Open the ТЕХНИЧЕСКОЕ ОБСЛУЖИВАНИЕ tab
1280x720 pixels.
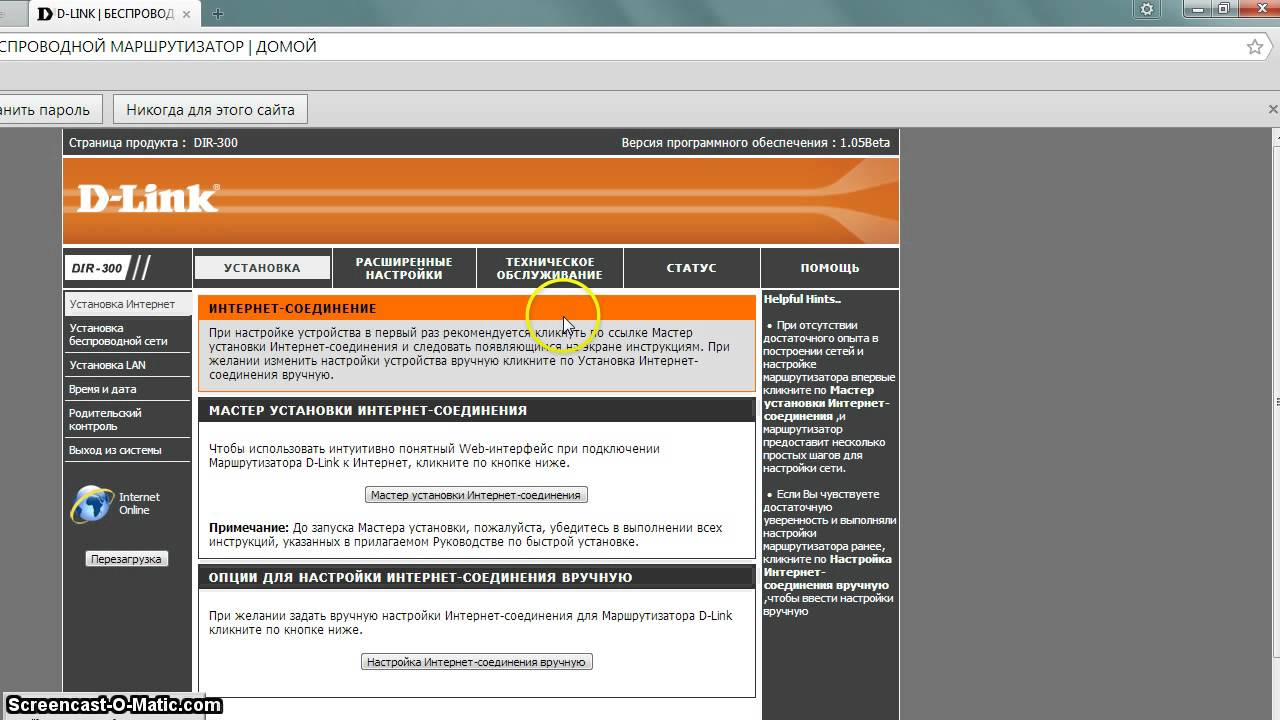(x=549, y=268)
